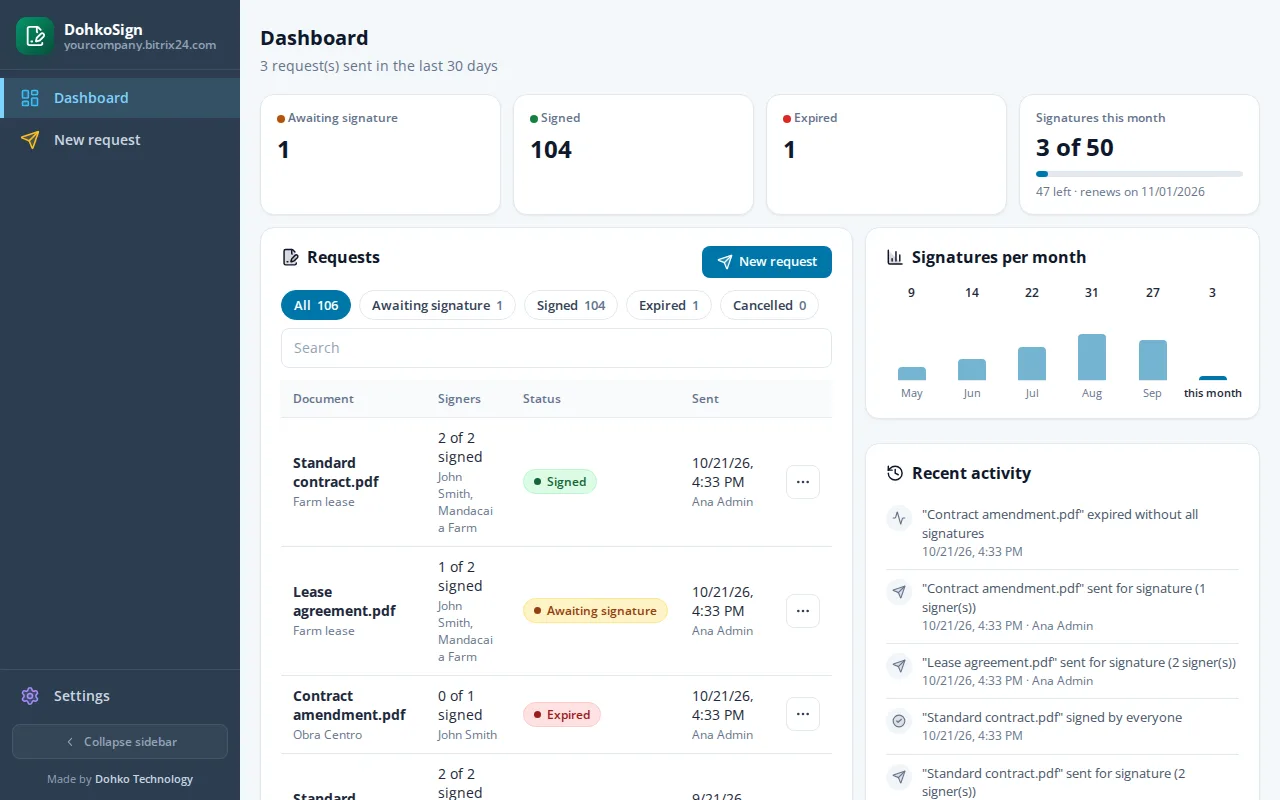Click the Lease agreement.pdf document name
Screen dimensions: 1280x800
tap(344, 601)
